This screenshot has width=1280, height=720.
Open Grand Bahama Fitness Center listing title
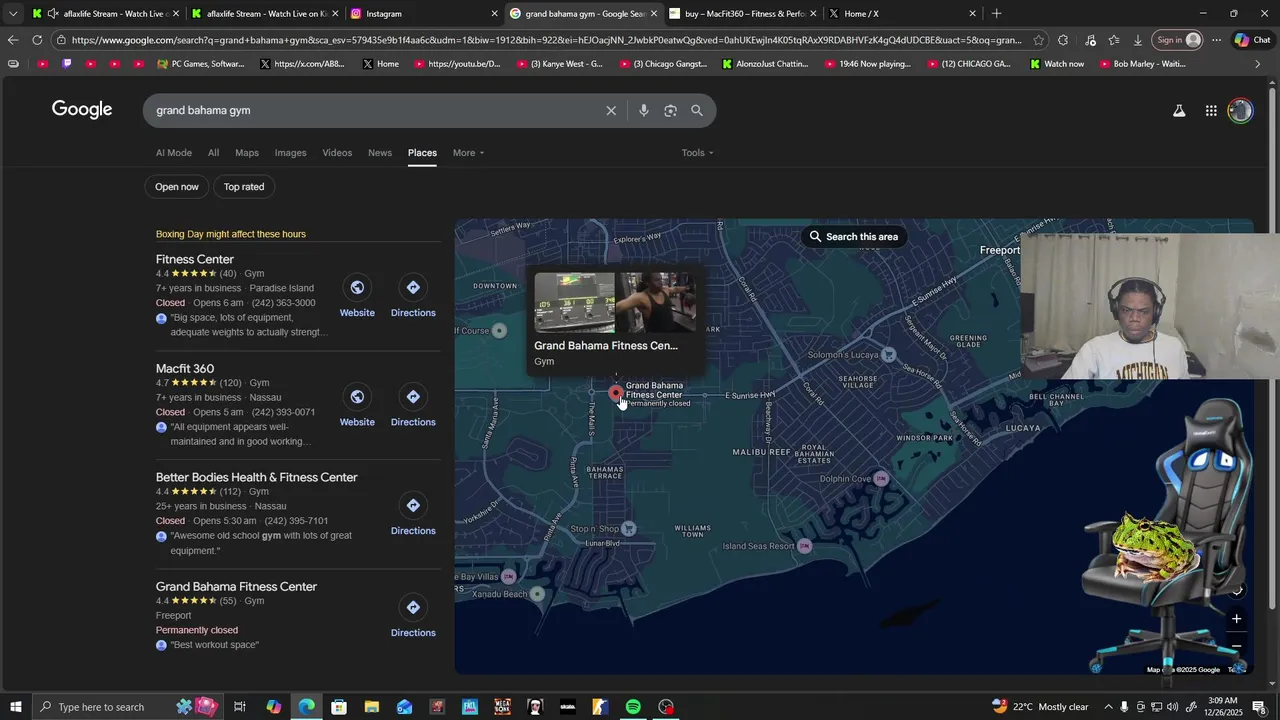click(x=237, y=587)
